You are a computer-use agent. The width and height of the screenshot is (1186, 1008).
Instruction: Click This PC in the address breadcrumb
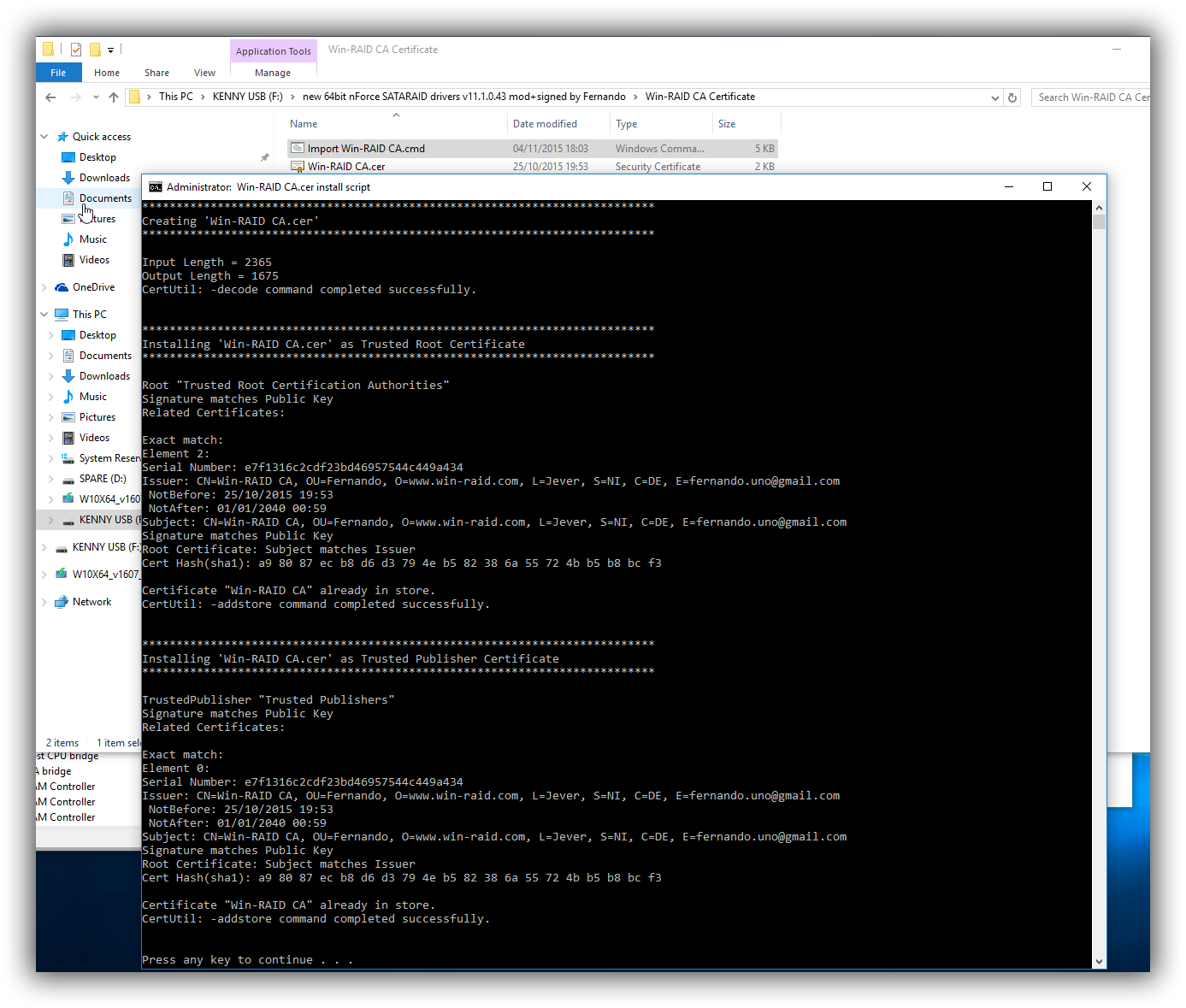176,97
